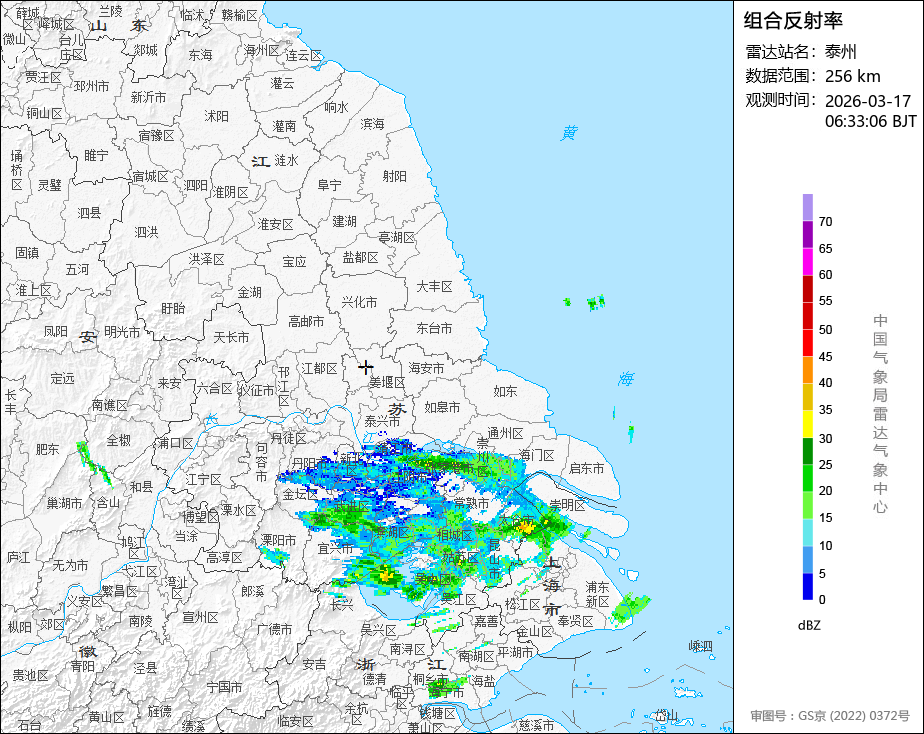Click the dBZ unit label under the legend
Viewport: 924px width, 734px height.
[x=808, y=625]
